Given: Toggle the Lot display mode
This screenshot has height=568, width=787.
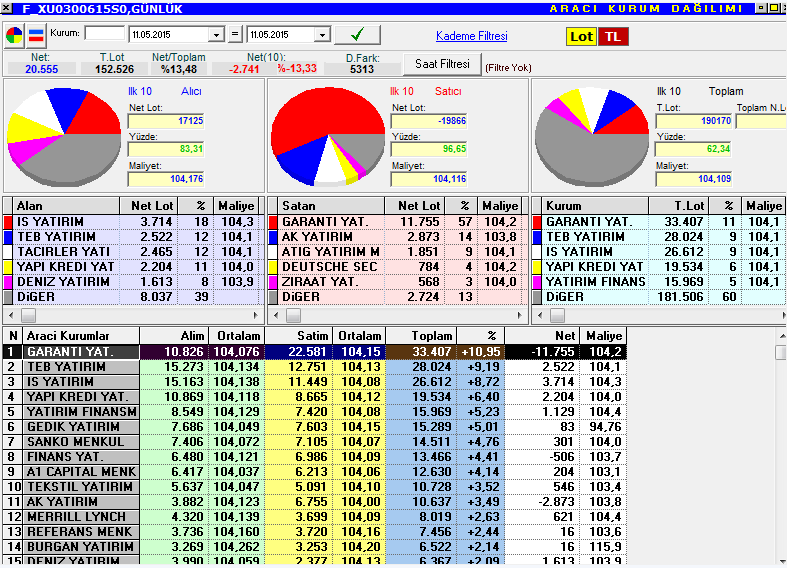Looking at the screenshot, I should click(x=581, y=37).
